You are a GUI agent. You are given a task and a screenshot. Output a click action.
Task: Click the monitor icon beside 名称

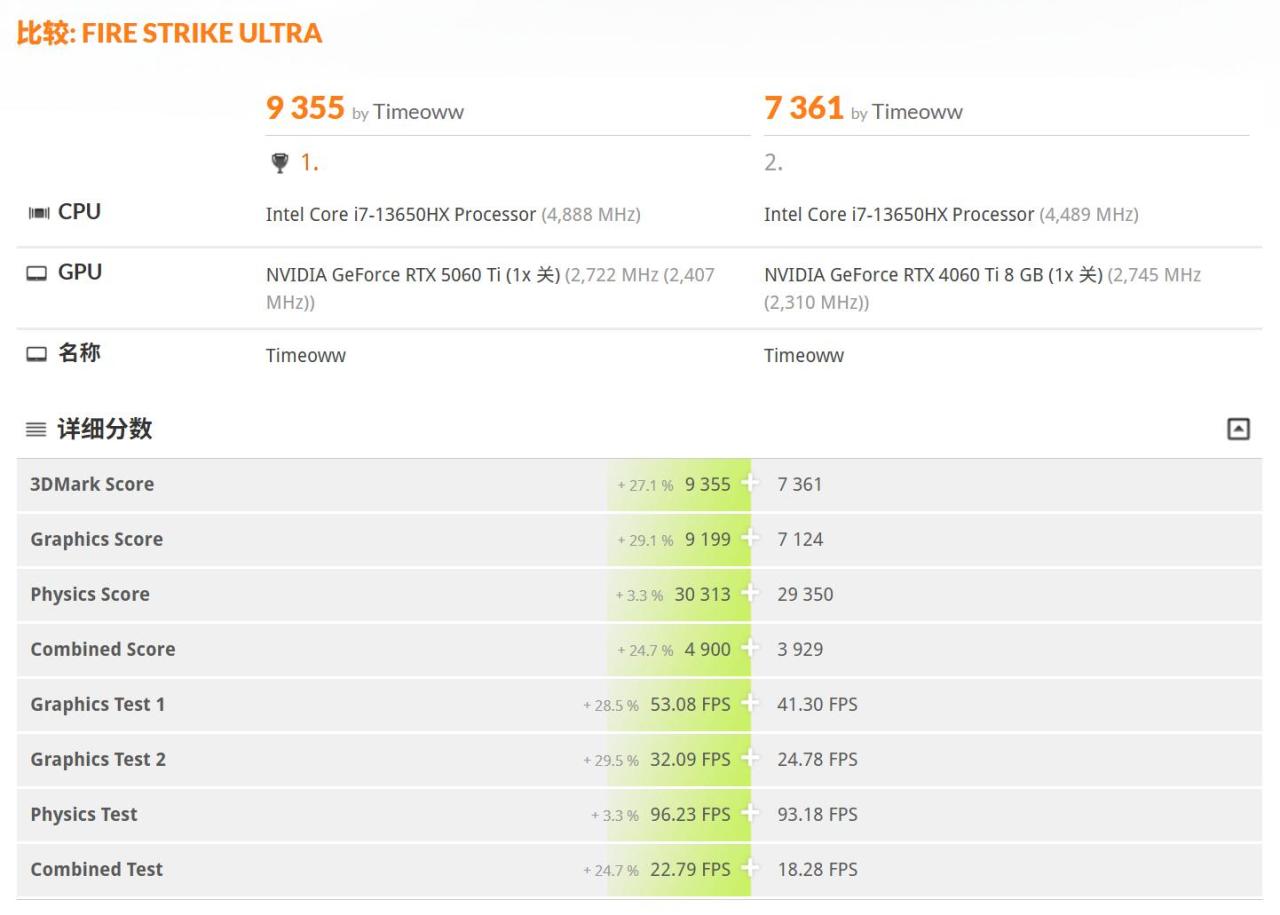coord(37,354)
